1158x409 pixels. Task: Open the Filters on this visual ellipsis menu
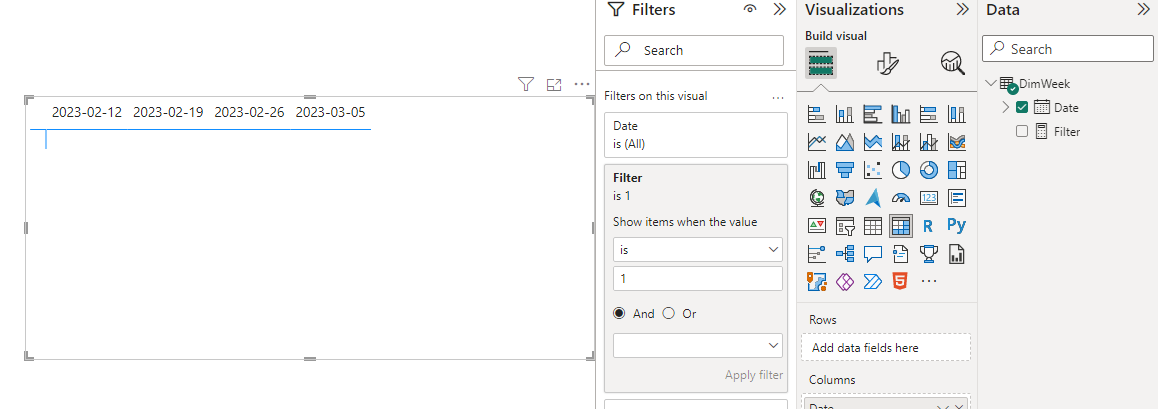(x=777, y=97)
